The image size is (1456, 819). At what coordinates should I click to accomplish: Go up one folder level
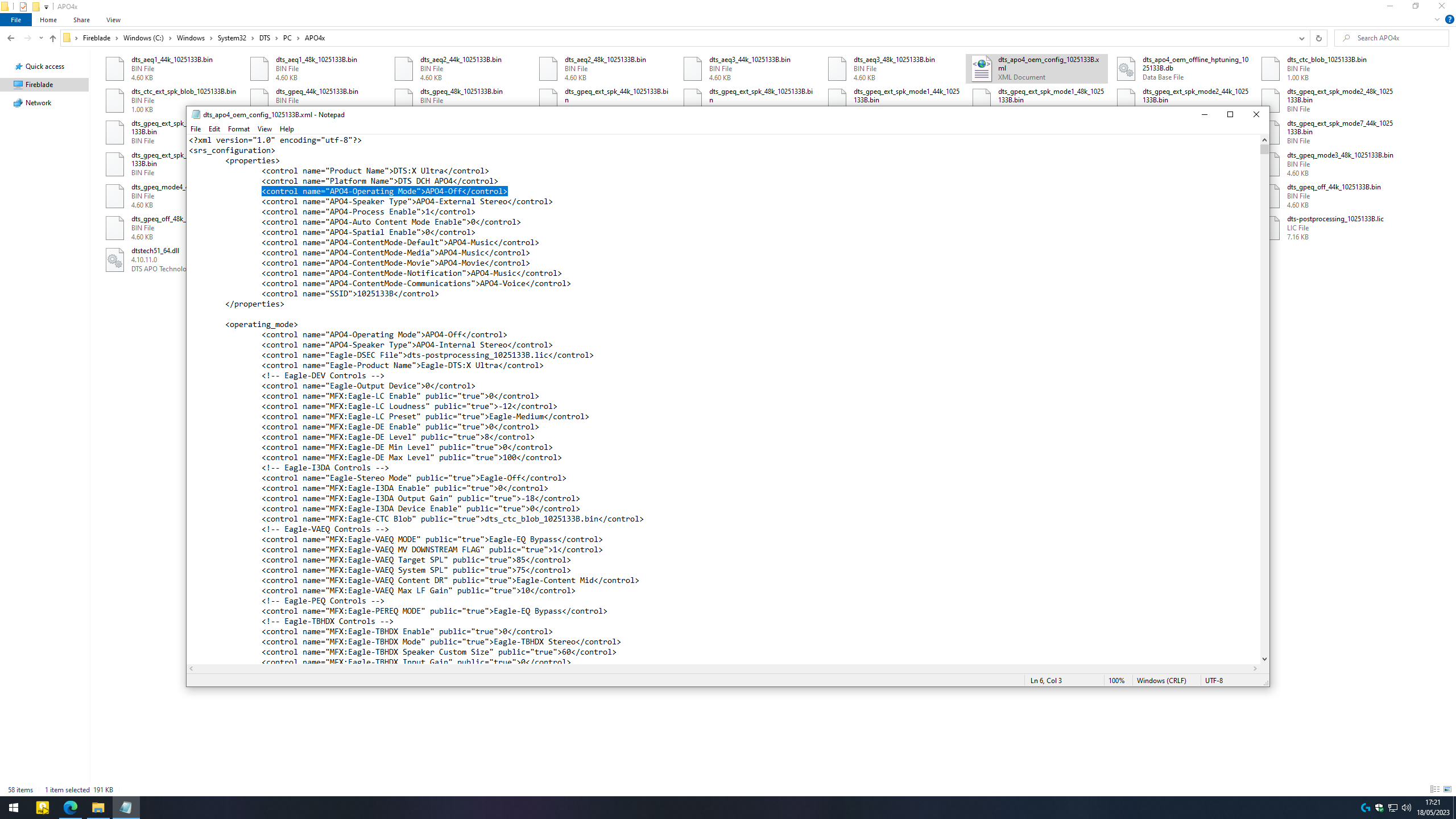[53, 38]
